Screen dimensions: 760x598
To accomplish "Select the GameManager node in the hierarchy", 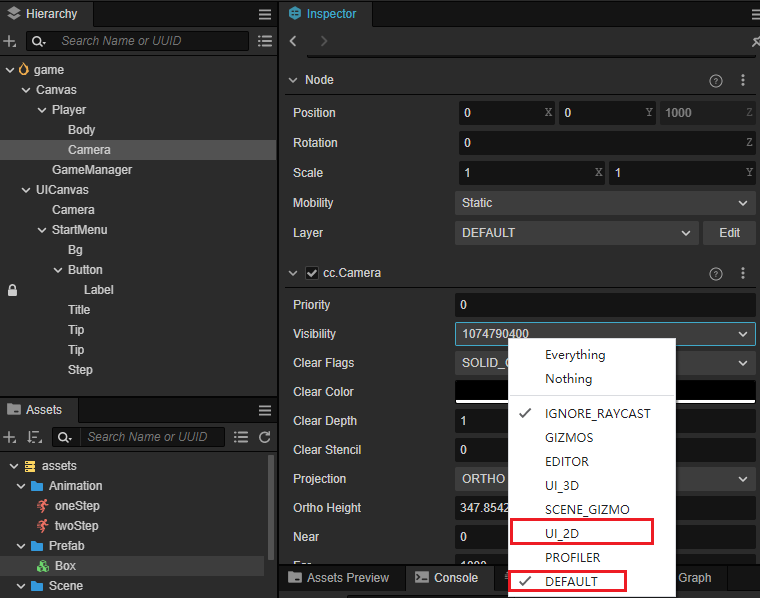I will point(92,170).
